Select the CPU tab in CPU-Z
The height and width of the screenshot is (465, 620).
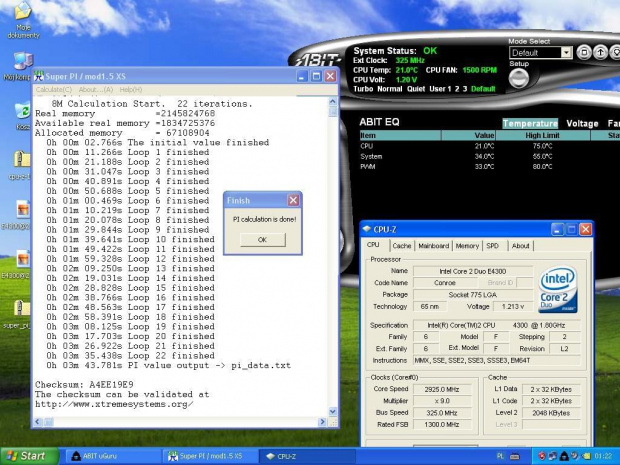pos(373,244)
